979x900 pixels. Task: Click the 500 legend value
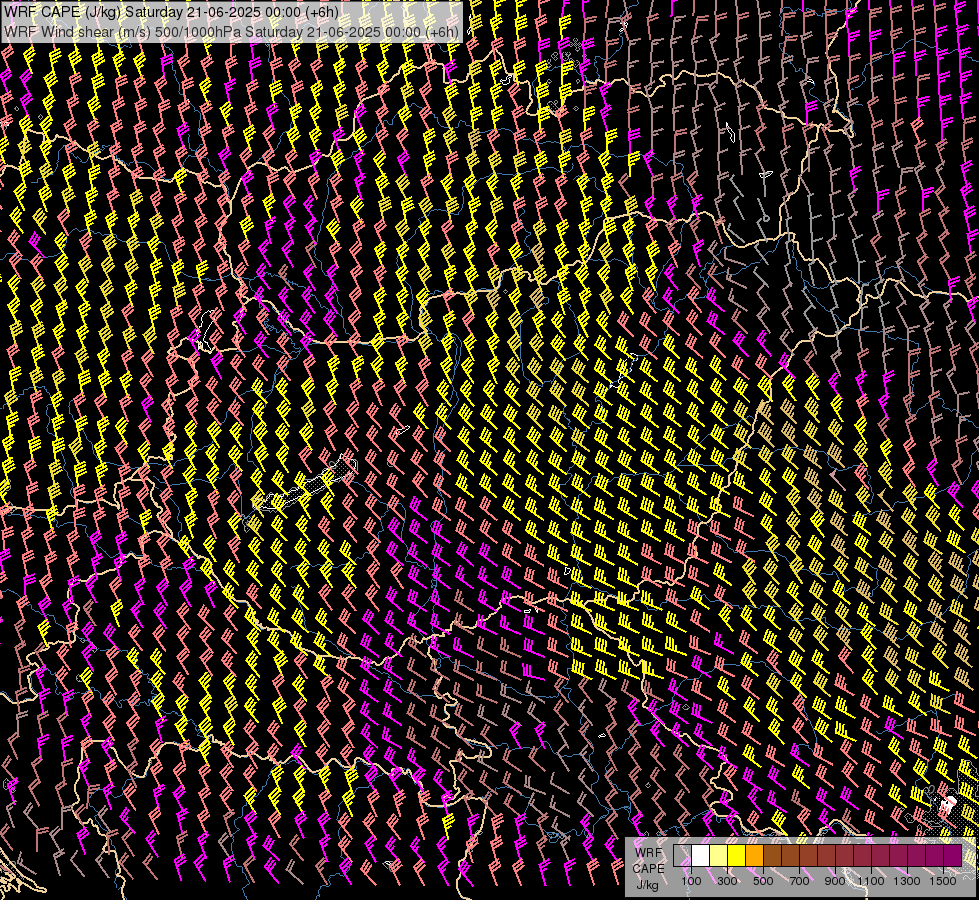pos(763,881)
